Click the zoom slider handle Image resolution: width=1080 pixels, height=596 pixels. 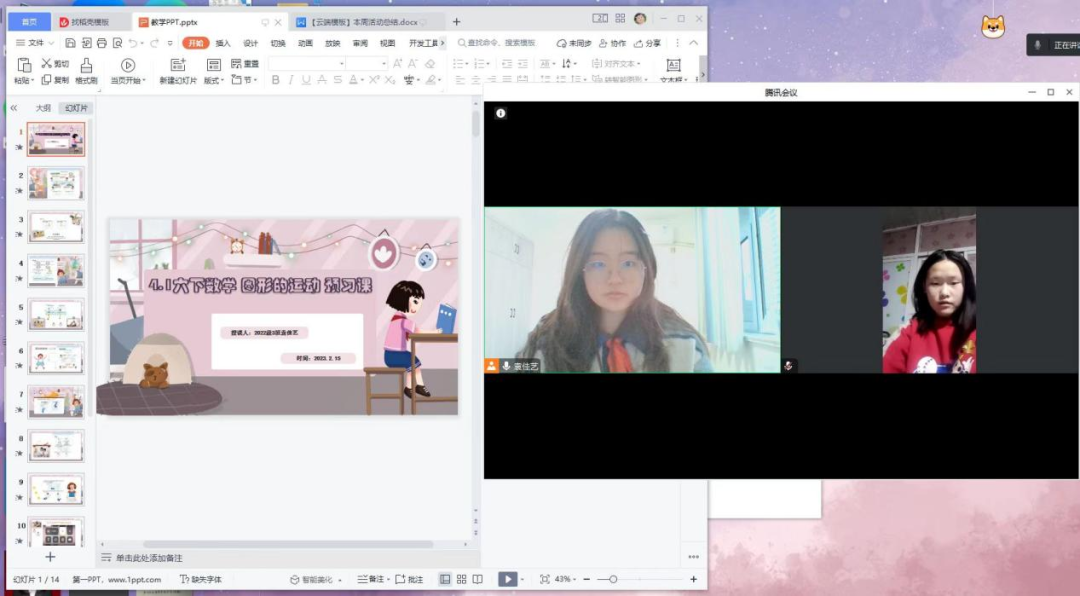613,579
